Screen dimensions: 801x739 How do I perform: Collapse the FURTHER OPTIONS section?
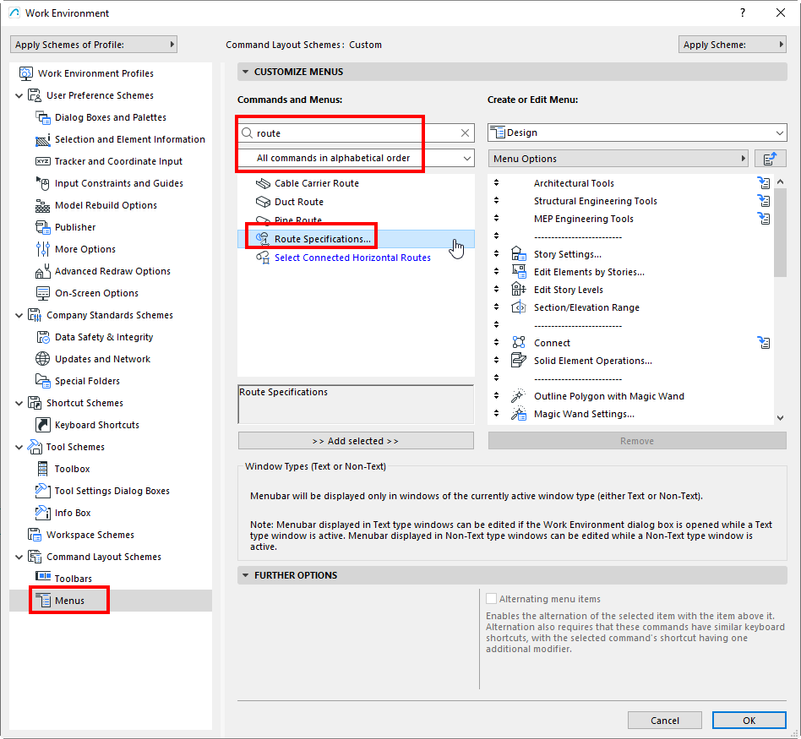245,576
